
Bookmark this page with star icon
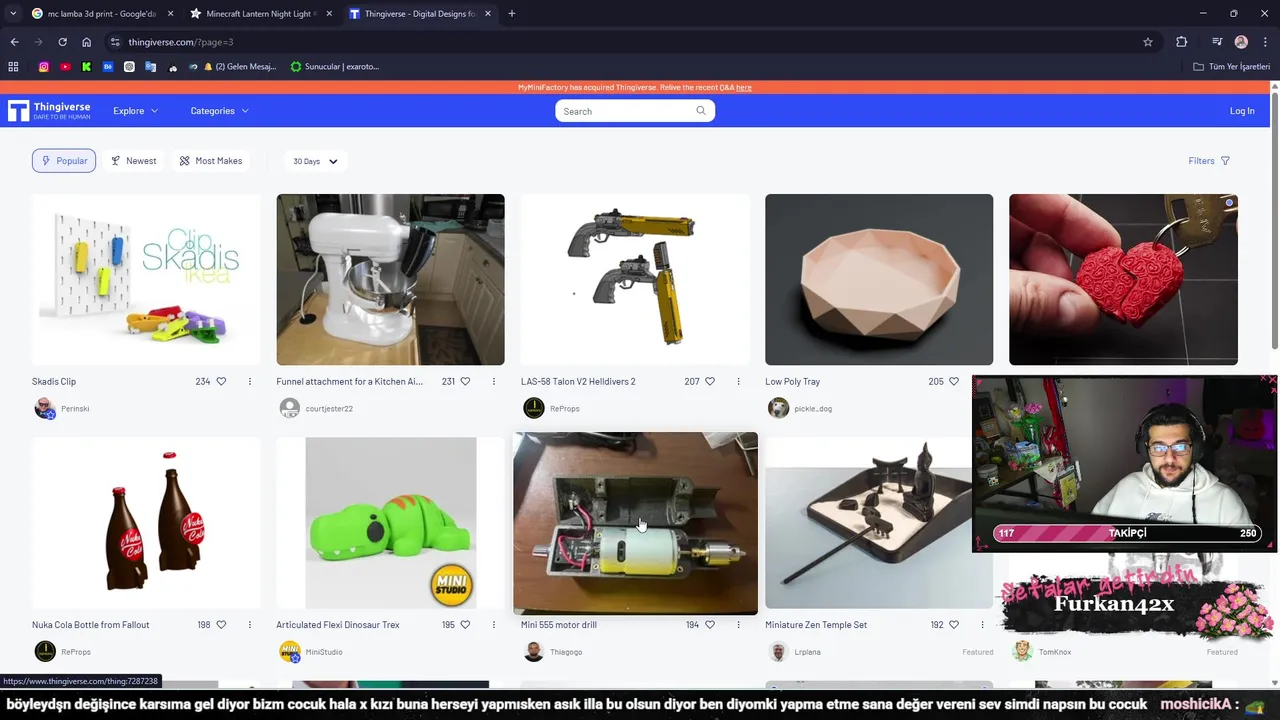tap(1148, 42)
